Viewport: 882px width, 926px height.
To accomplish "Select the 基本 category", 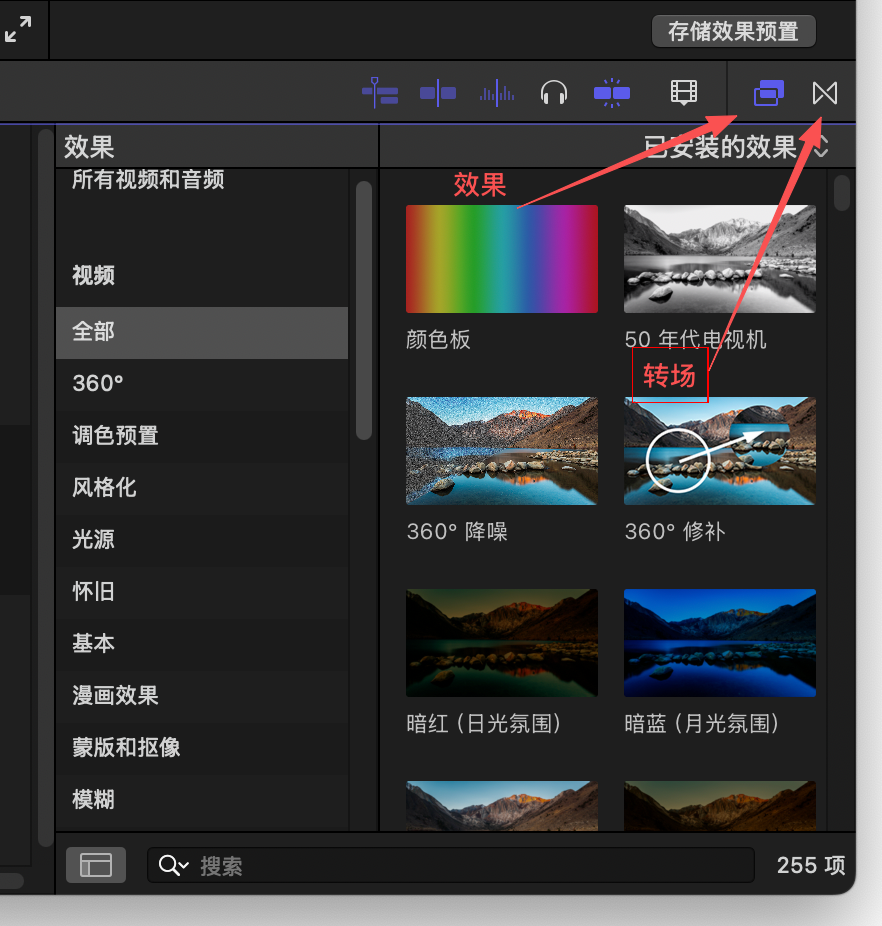I will pos(202,644).
